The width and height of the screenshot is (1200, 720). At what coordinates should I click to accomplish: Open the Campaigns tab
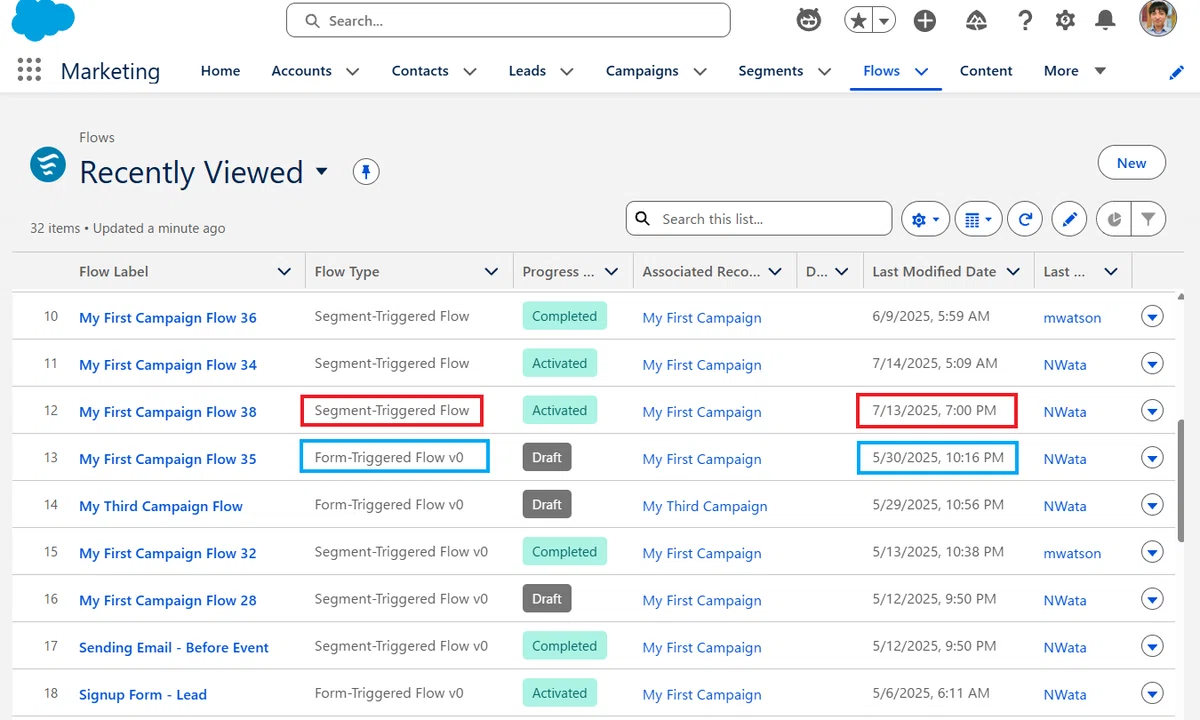642,71
